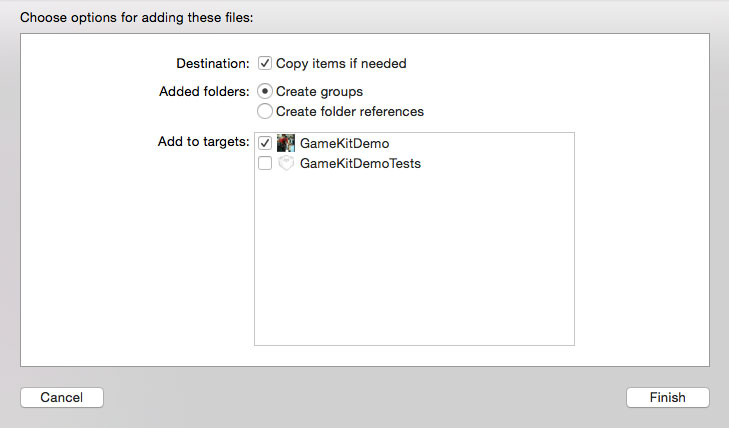The width and height of the screenshot is (729, 428).
Task: Click the "Create groups" label text
Action: point(319,91)
